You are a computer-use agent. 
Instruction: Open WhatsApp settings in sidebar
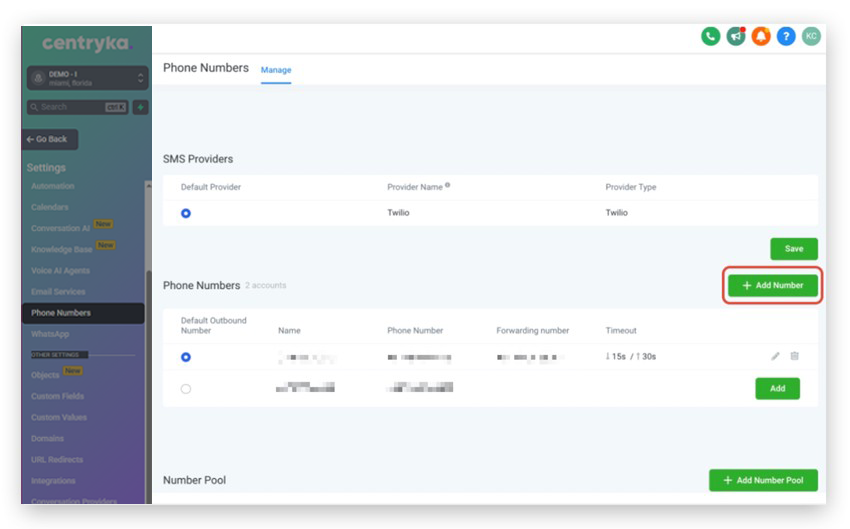click(x=50, y=334)
